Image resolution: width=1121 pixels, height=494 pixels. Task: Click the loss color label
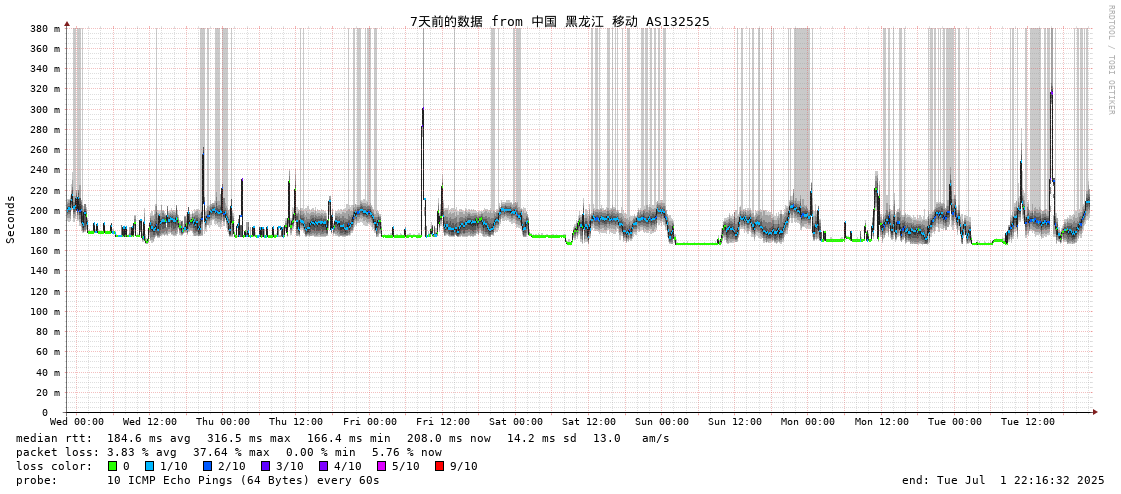pos(54,466)
